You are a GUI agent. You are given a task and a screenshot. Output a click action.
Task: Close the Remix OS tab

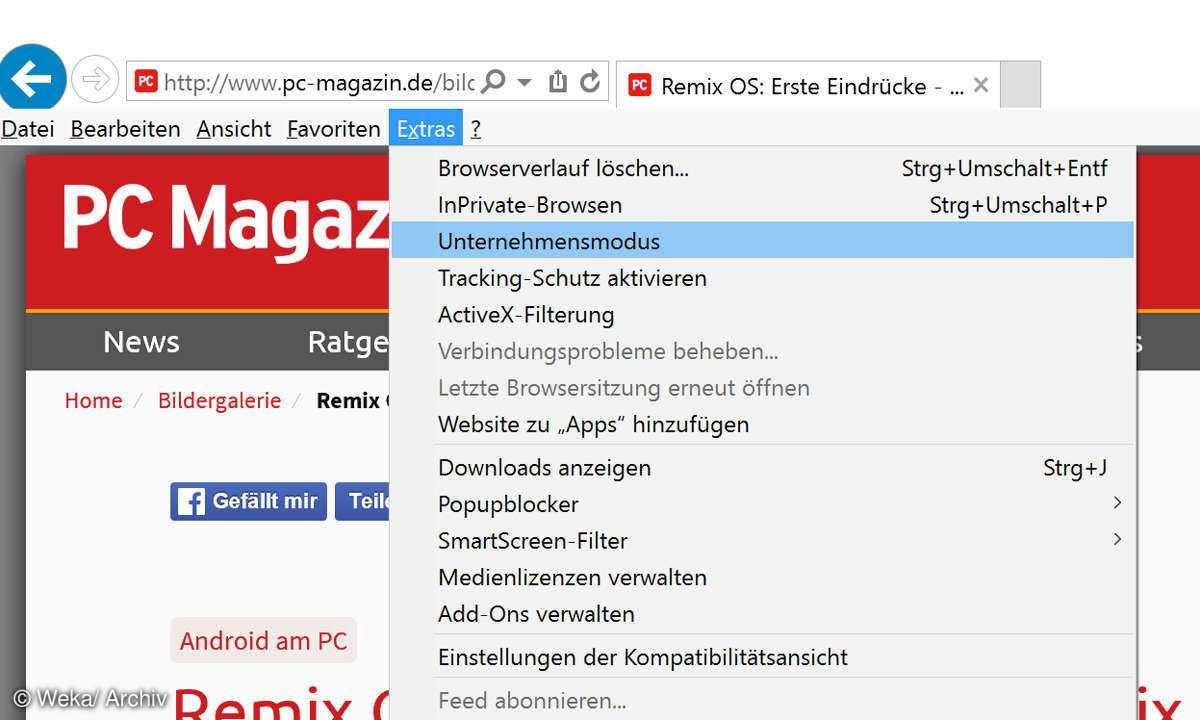(981, 85)
